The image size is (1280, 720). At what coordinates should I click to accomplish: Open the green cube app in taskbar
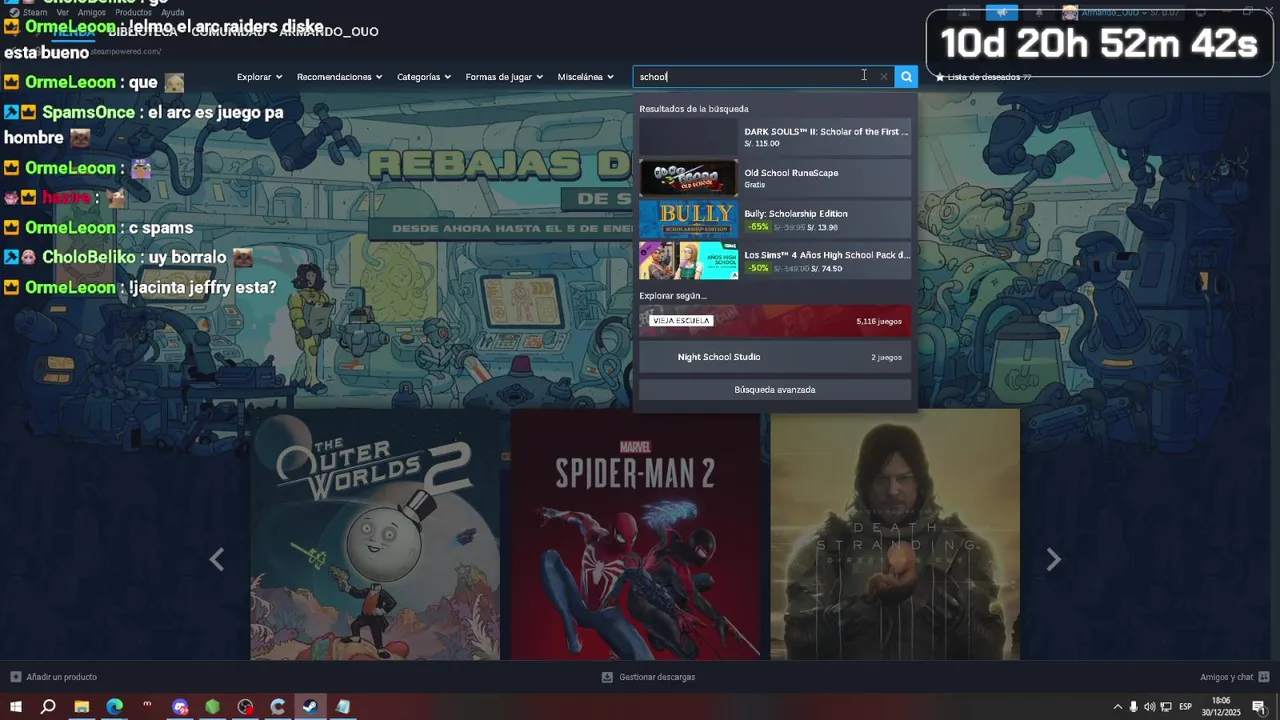[x=212, y=707]
